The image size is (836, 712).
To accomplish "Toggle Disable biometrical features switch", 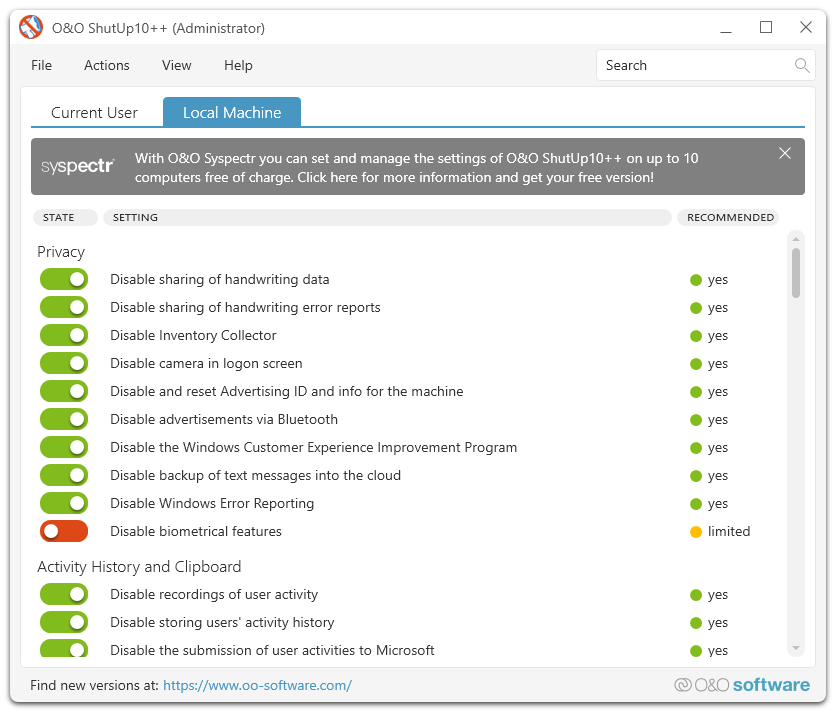I will point(64,532).
